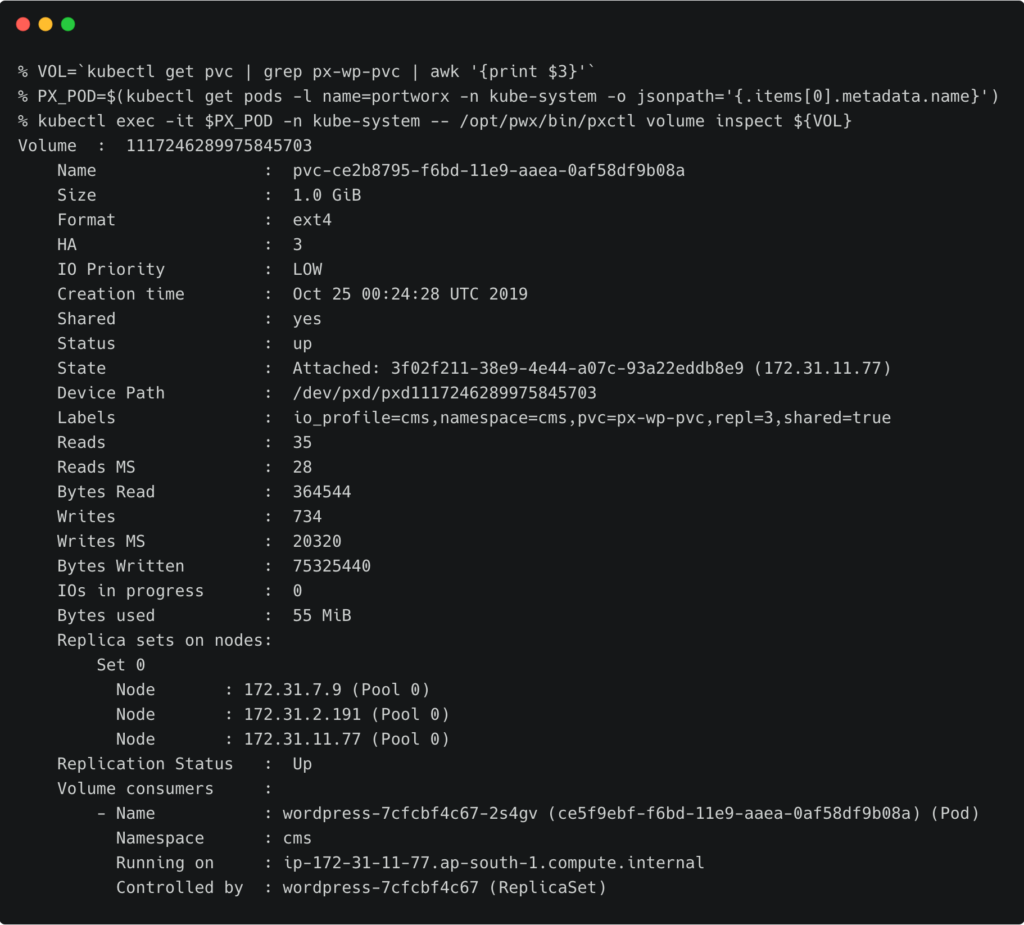The image size is (1024, 925).
Task: Click the Attached state value text
Action: pyautogui.click(x=591, y=368)
